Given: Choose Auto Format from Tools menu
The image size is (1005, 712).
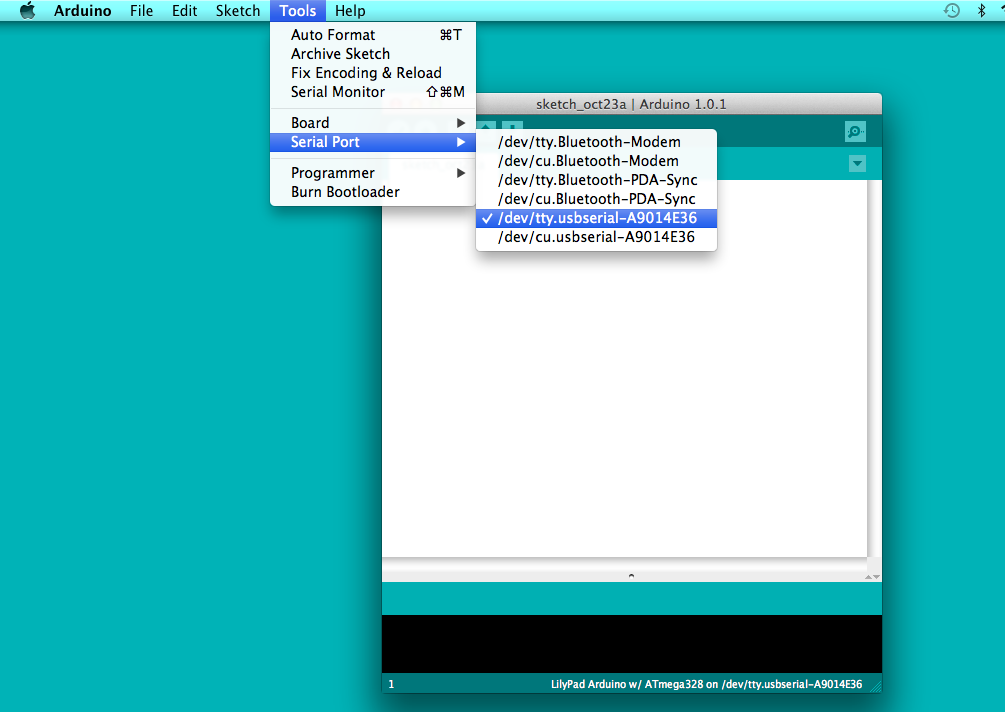Looking at the screenshot, I should [373, 35].
